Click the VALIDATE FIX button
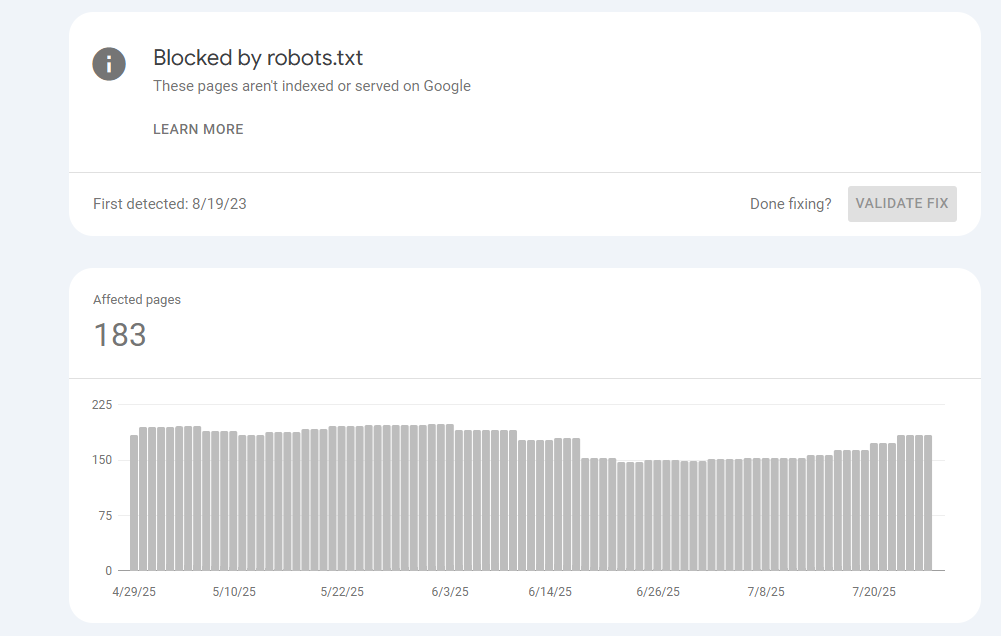Viewport: 1001px width, 636px height. click(901, 204)
